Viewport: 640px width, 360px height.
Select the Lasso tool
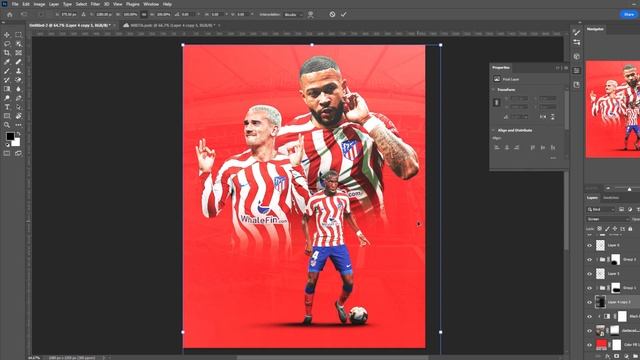pos(7,44)
